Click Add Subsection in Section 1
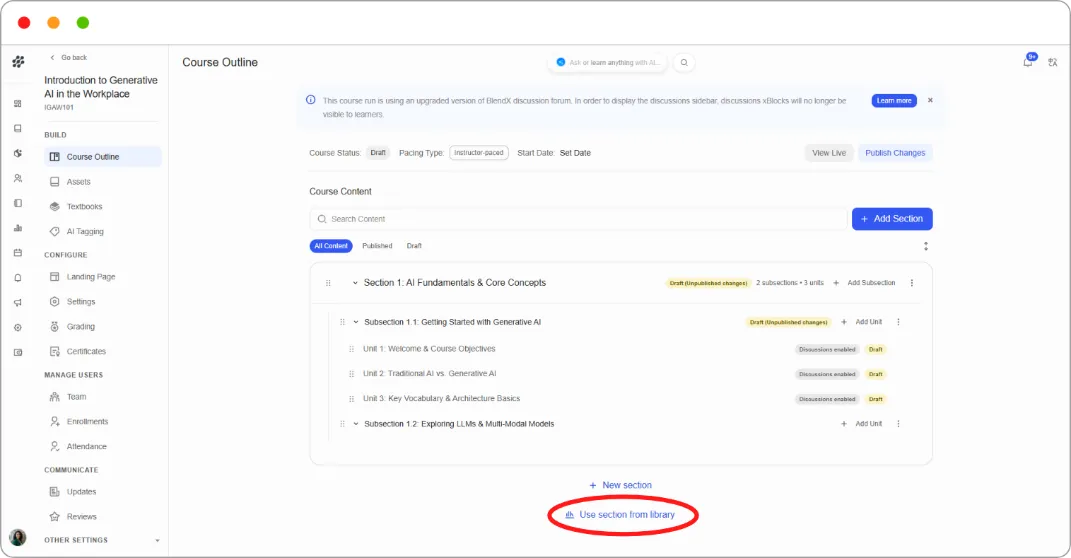The width and height of the screenshot is (1071, 558). (x=864, y=283)
